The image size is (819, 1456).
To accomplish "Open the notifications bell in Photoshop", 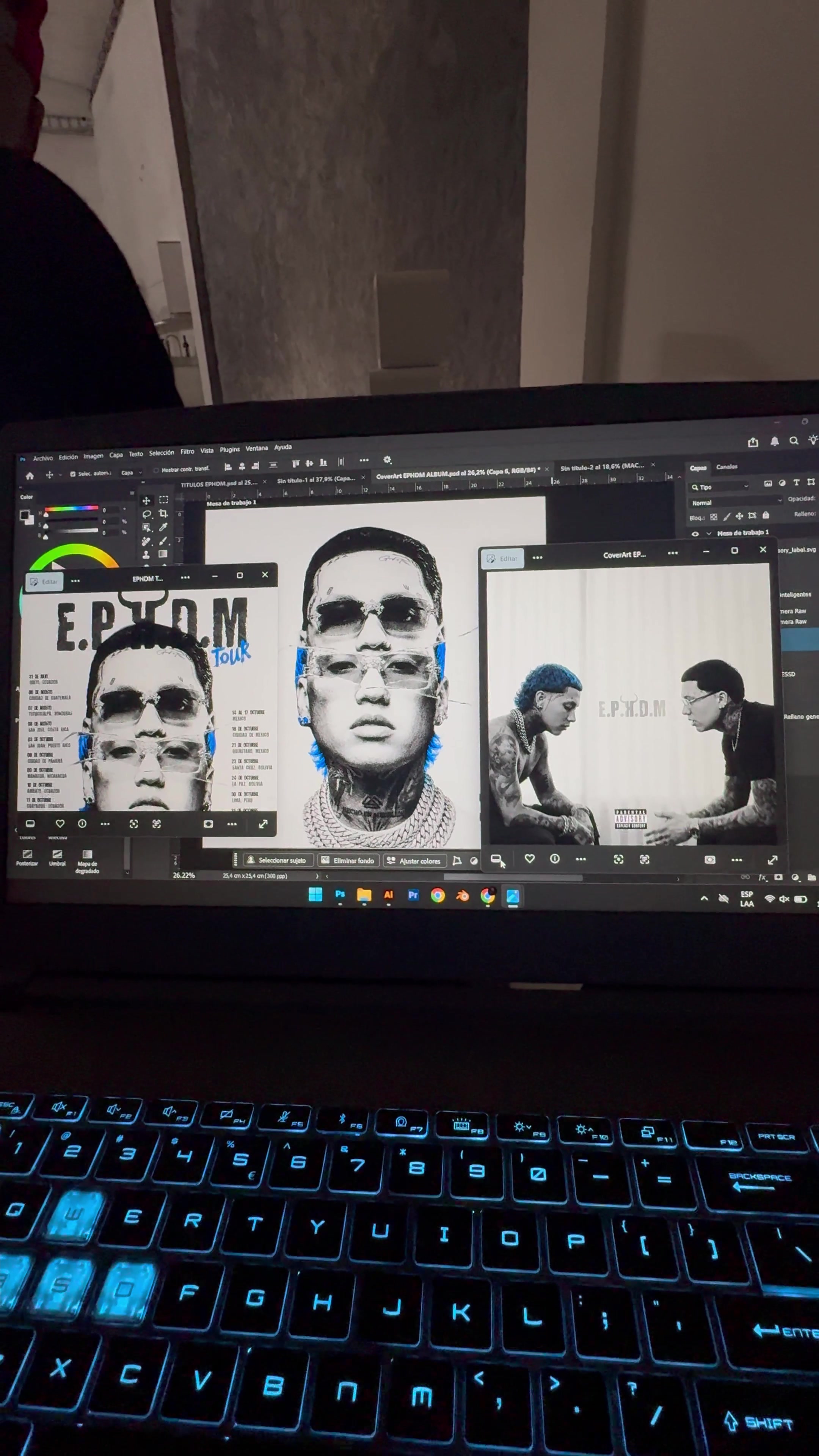I will pyautogui.click(x=774, y=441).
